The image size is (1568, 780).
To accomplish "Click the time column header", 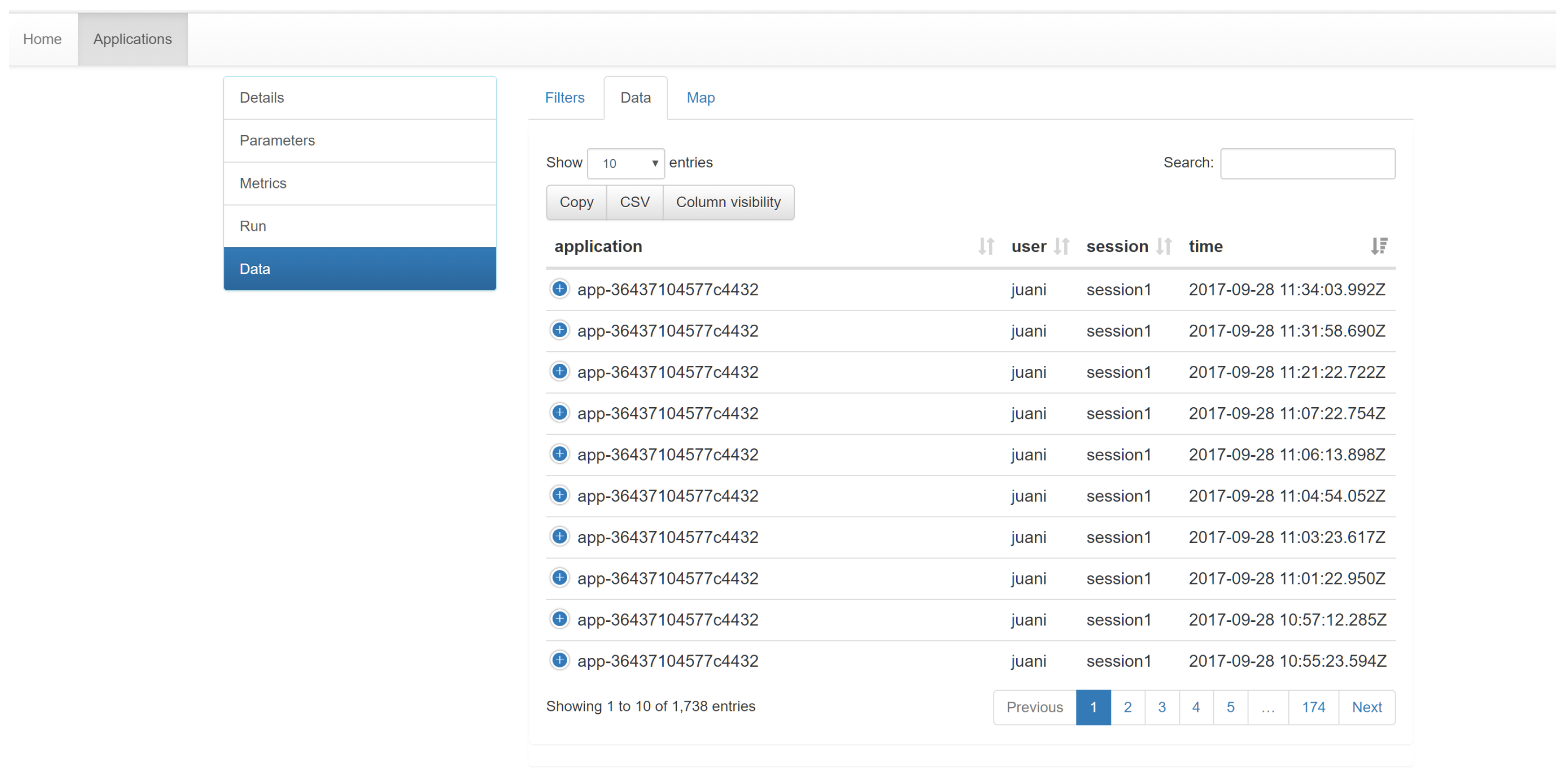I will coord(1205,247).
